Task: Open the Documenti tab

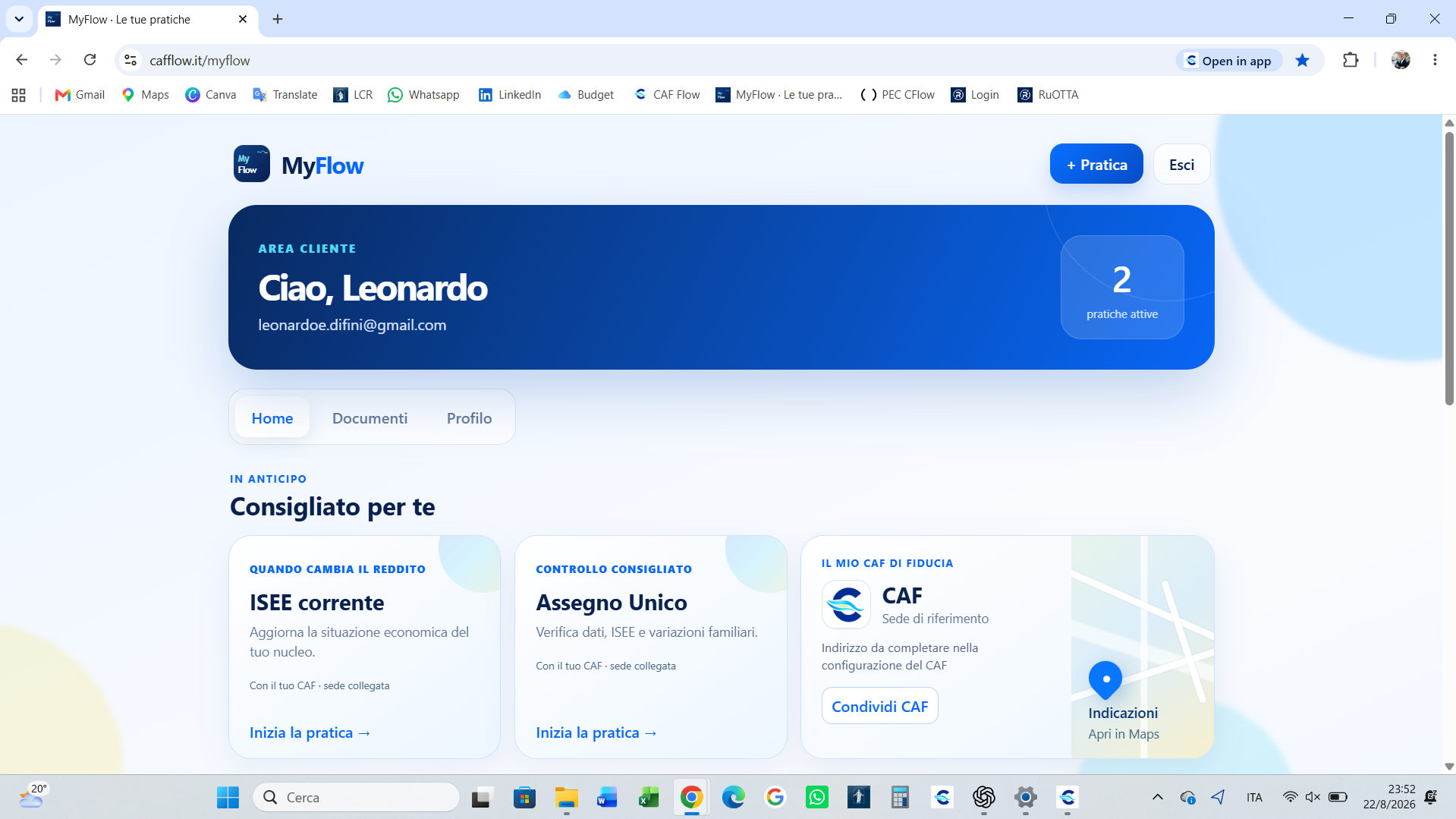Action: (370, 417)
